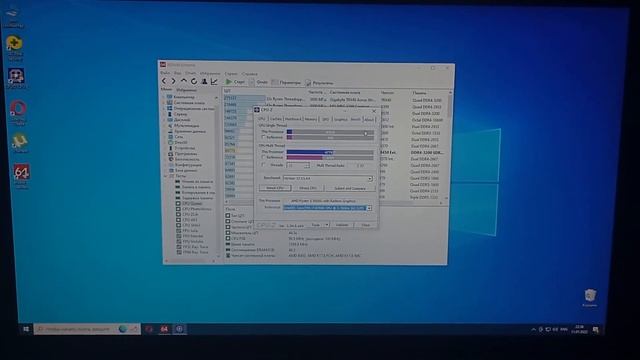
Task: Switch to the CPU tab in CPU-Z
Action: (x=262, y=119)
